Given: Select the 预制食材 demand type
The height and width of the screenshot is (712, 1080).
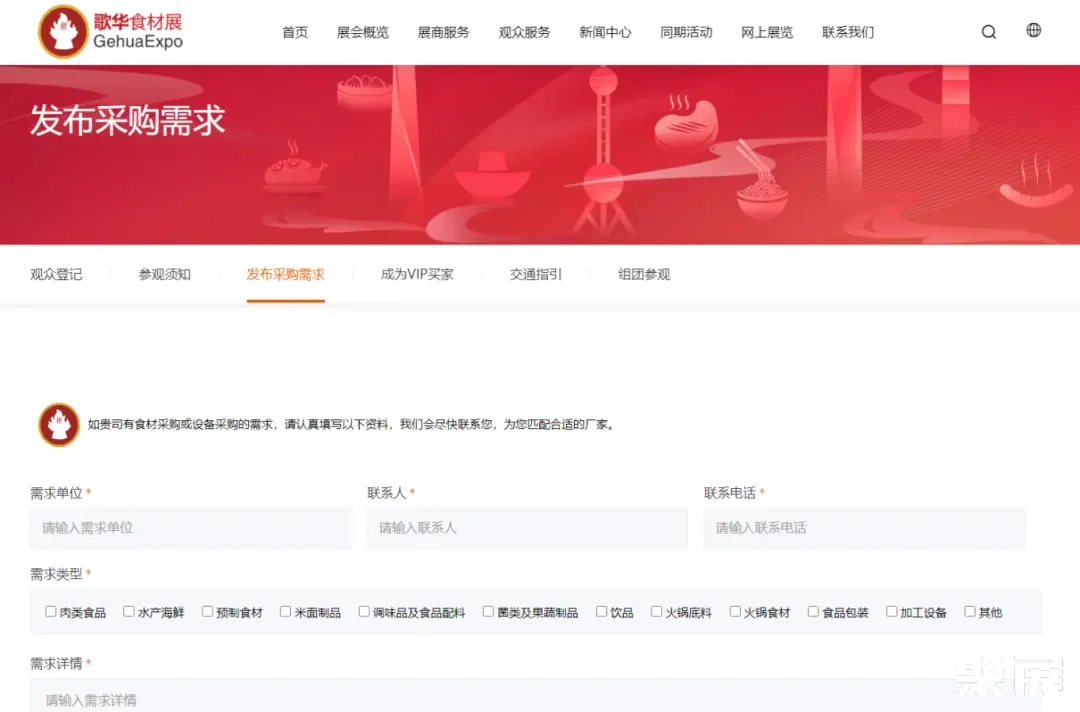Looking at the screenshot, I should click(205, 610).
